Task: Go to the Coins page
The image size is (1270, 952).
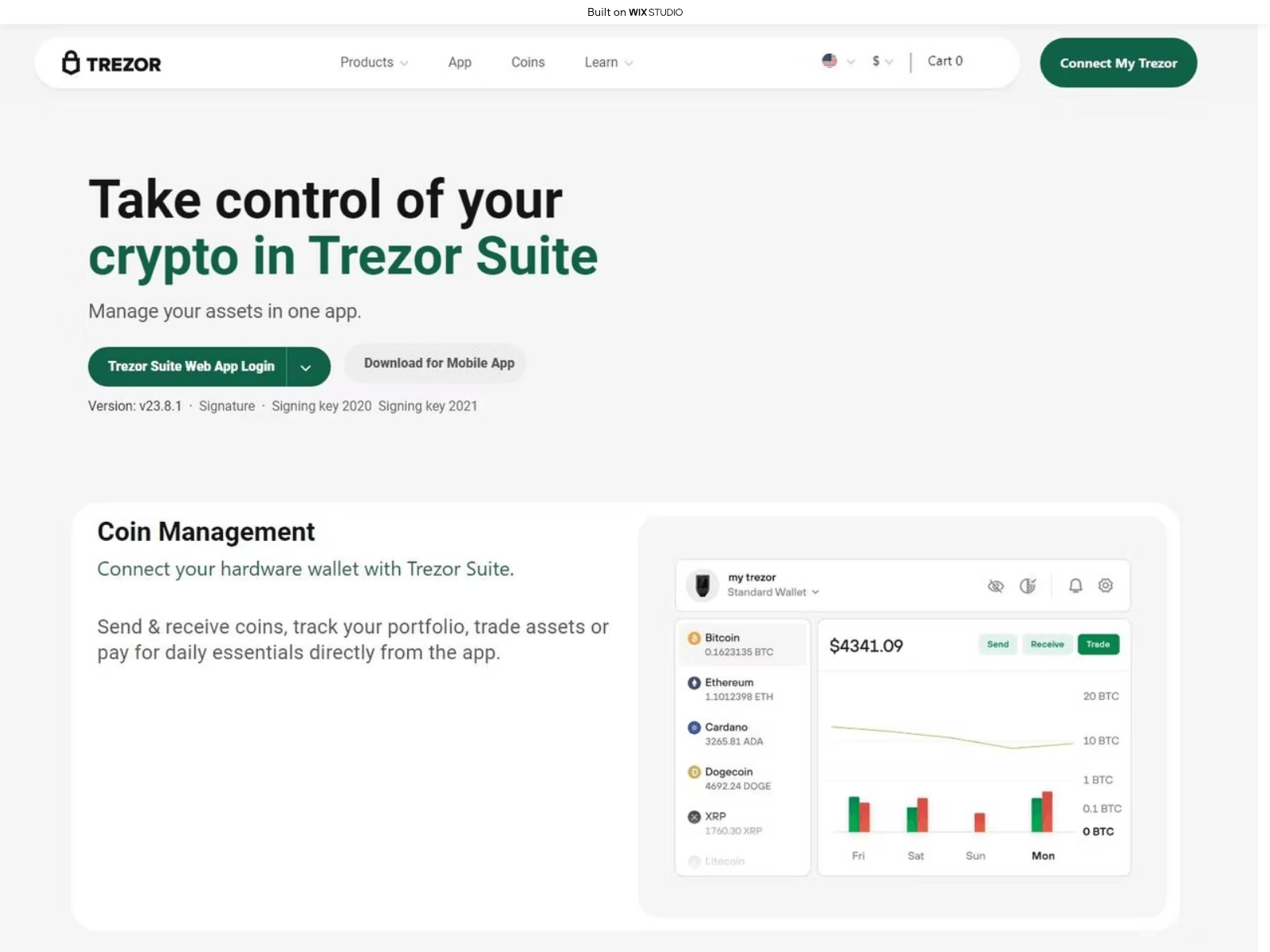Action: (x=528, y=62)
